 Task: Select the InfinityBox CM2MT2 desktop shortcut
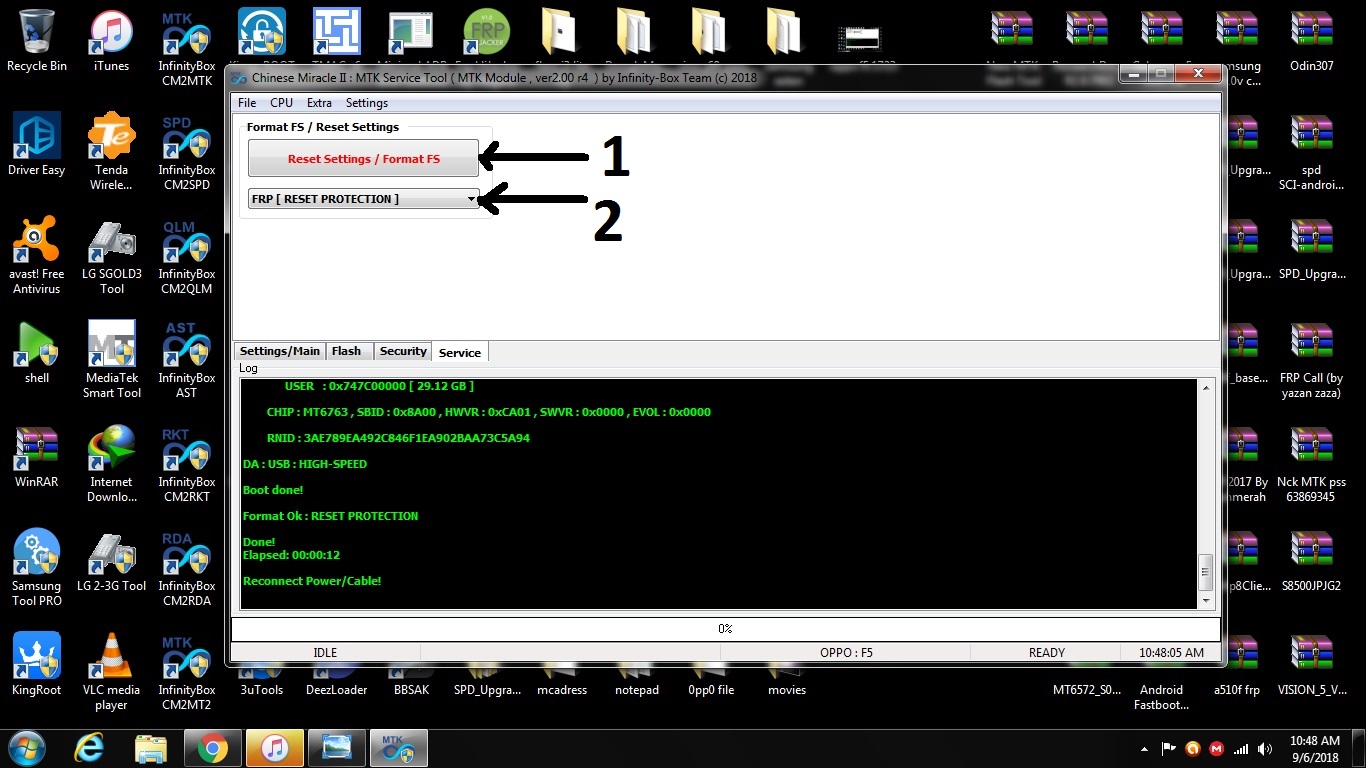click(x=186, y=672)
